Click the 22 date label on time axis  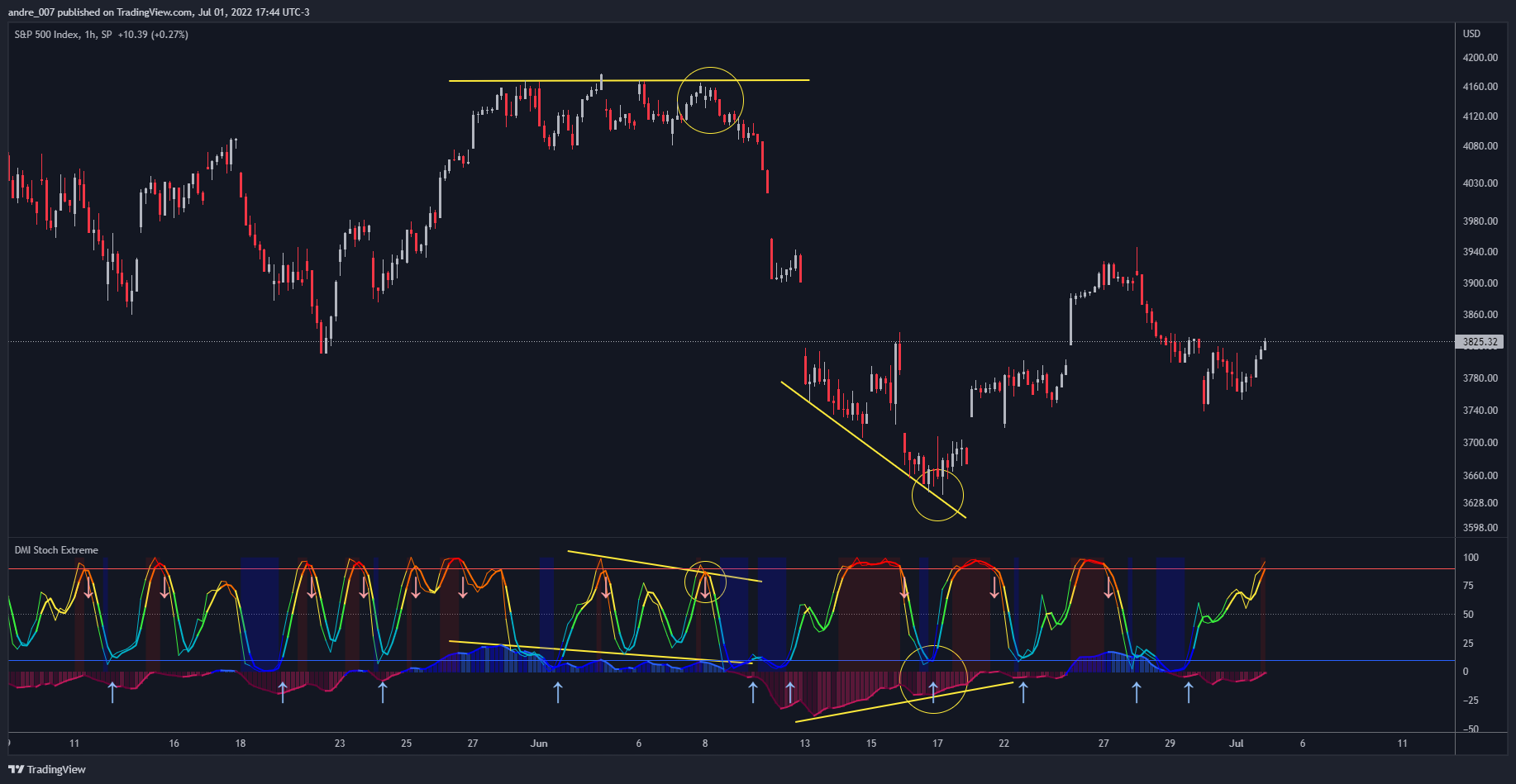coord(1004,744)
